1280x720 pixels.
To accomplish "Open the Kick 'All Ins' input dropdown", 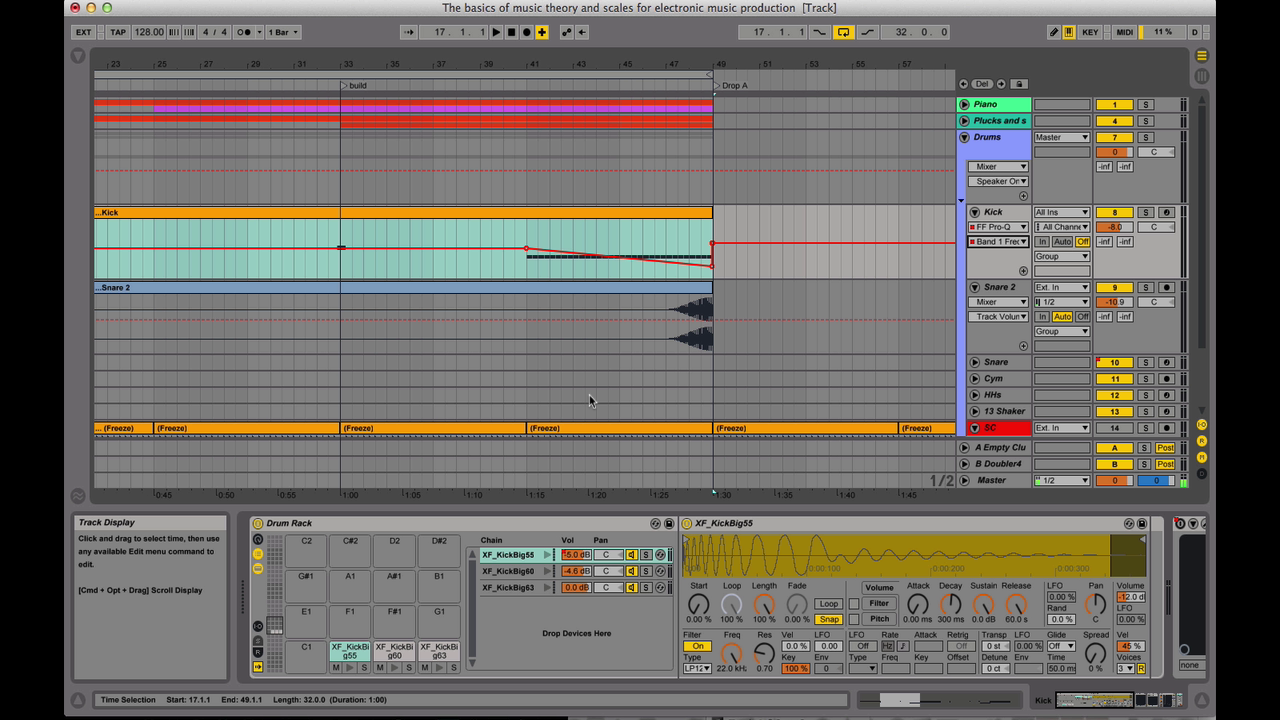I will [1062, 212].
